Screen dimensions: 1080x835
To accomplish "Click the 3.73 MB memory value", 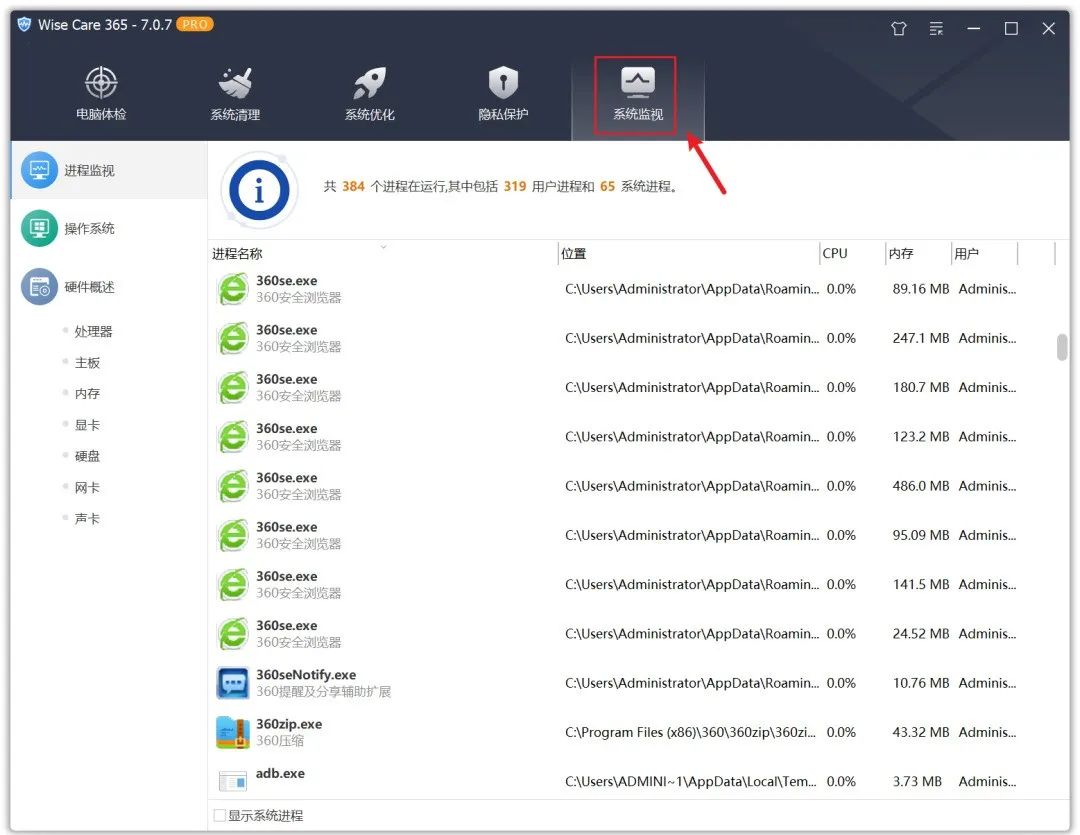I will click(x=917, y=782).
